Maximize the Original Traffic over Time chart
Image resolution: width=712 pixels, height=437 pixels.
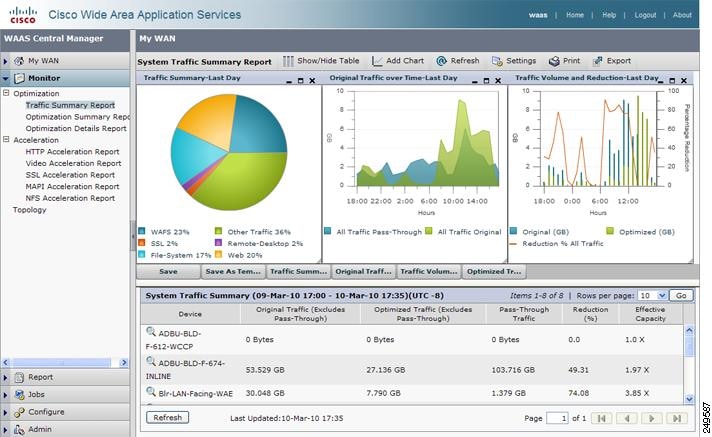(x=486, y=81)
